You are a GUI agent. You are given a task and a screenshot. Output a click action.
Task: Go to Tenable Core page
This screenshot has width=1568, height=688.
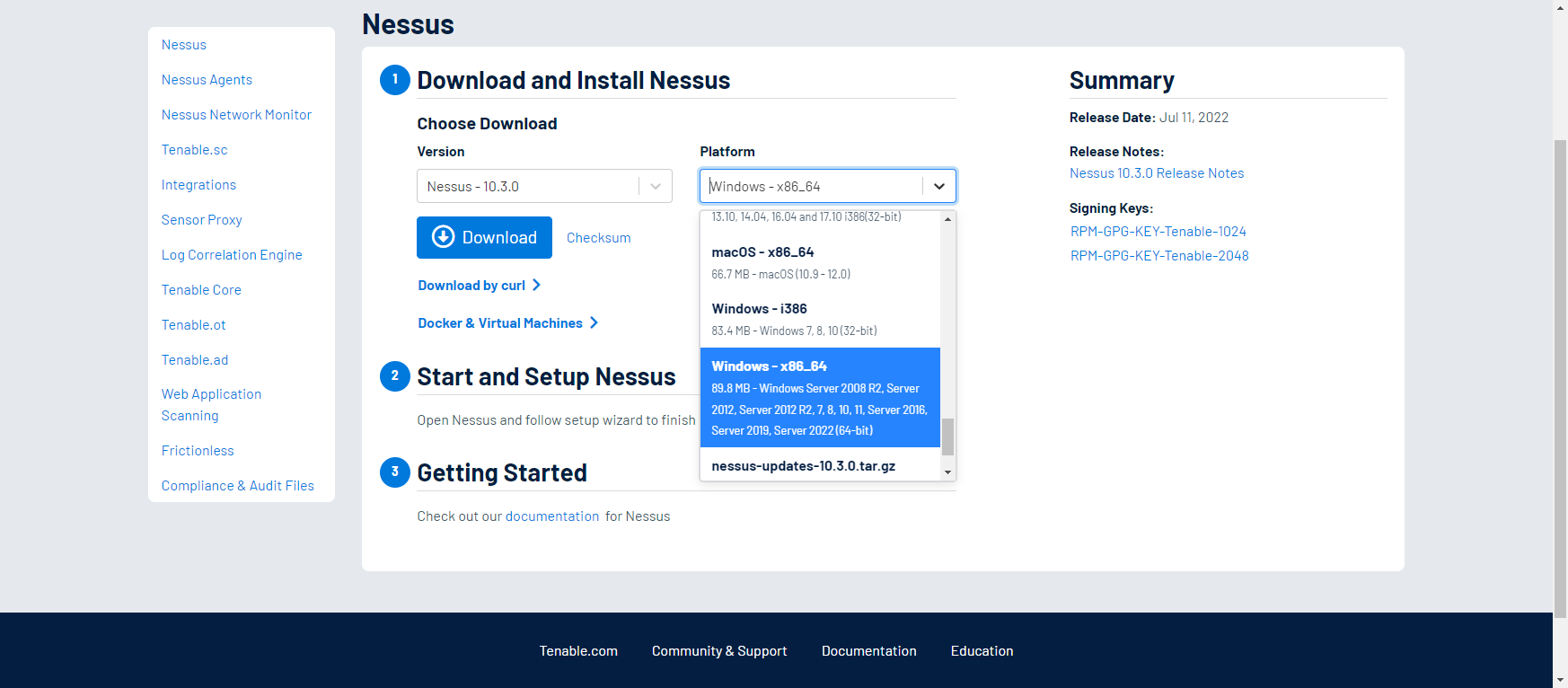coord(201,290)
